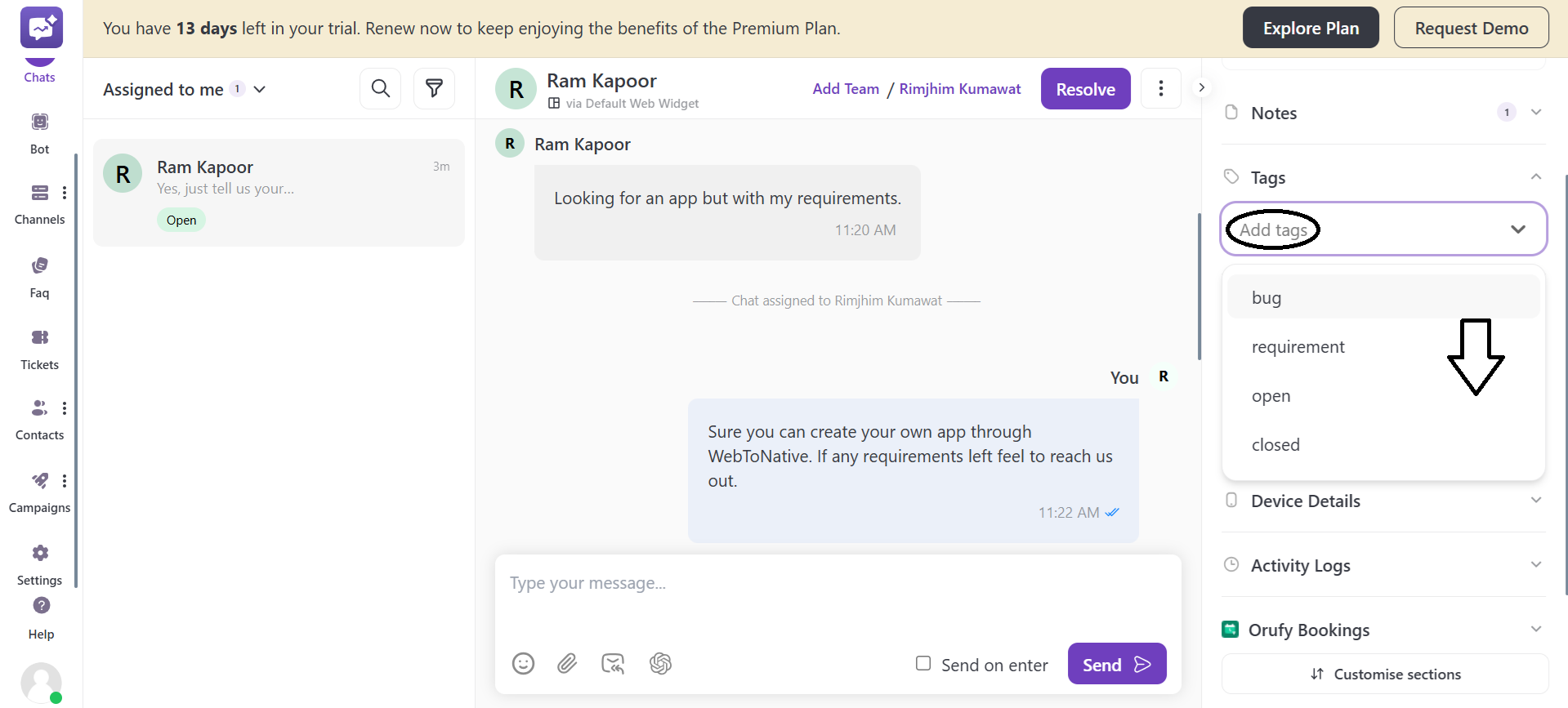Open the canned responses icon
The width and height of the screenshot is (1568, 708).
613,663
